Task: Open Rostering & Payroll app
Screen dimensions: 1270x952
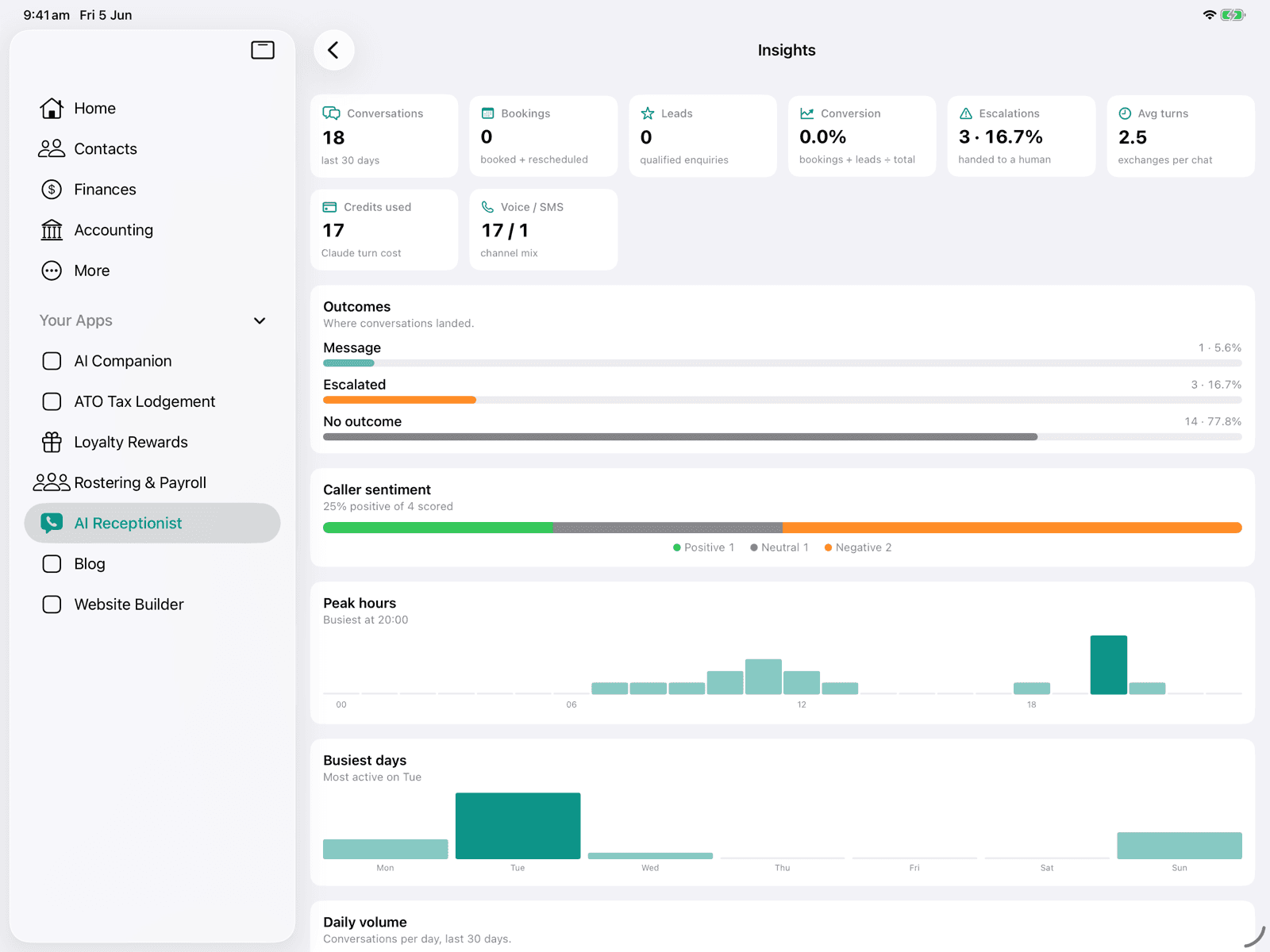Action: coord(152,482)
